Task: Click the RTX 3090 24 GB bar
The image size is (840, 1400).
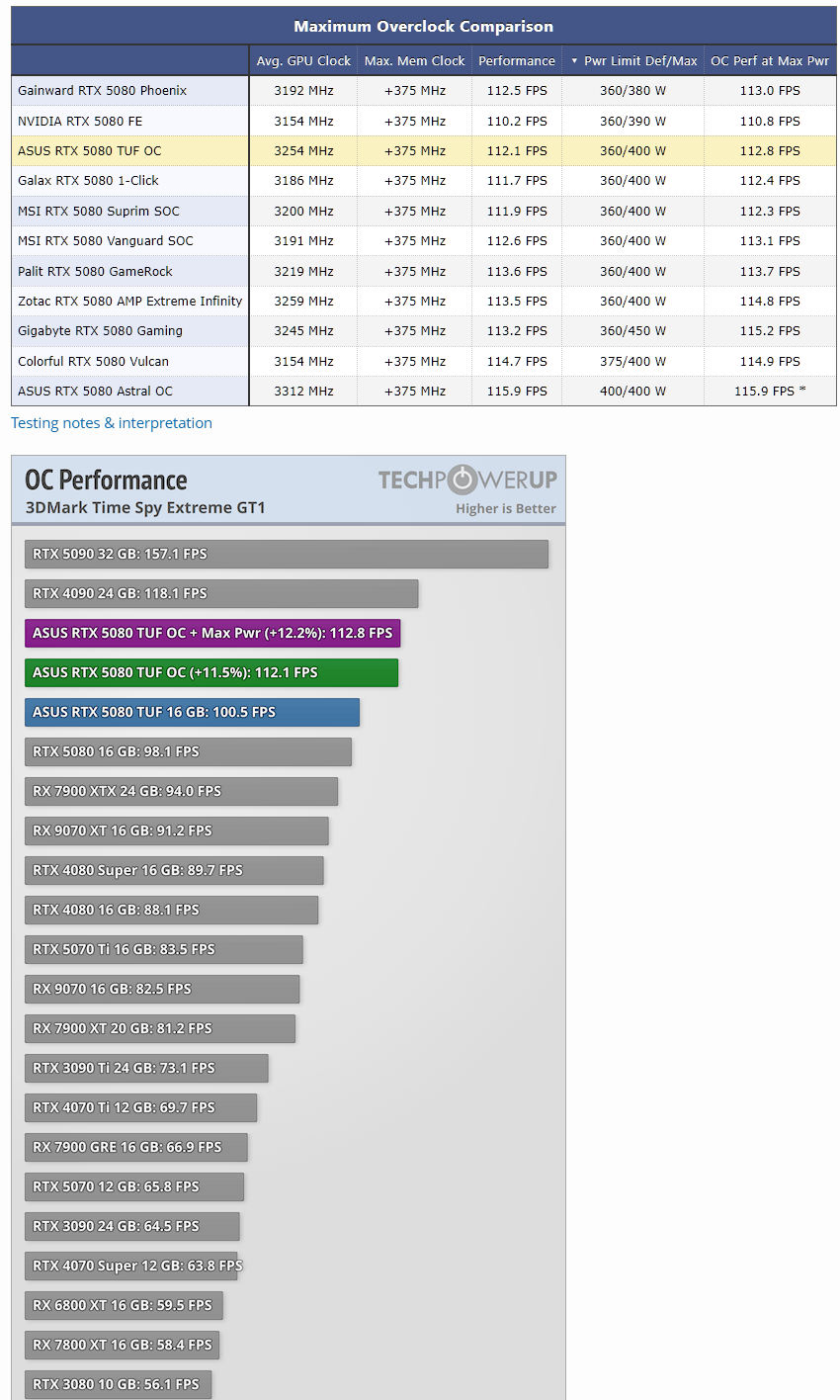Action: pos(132,1226)
